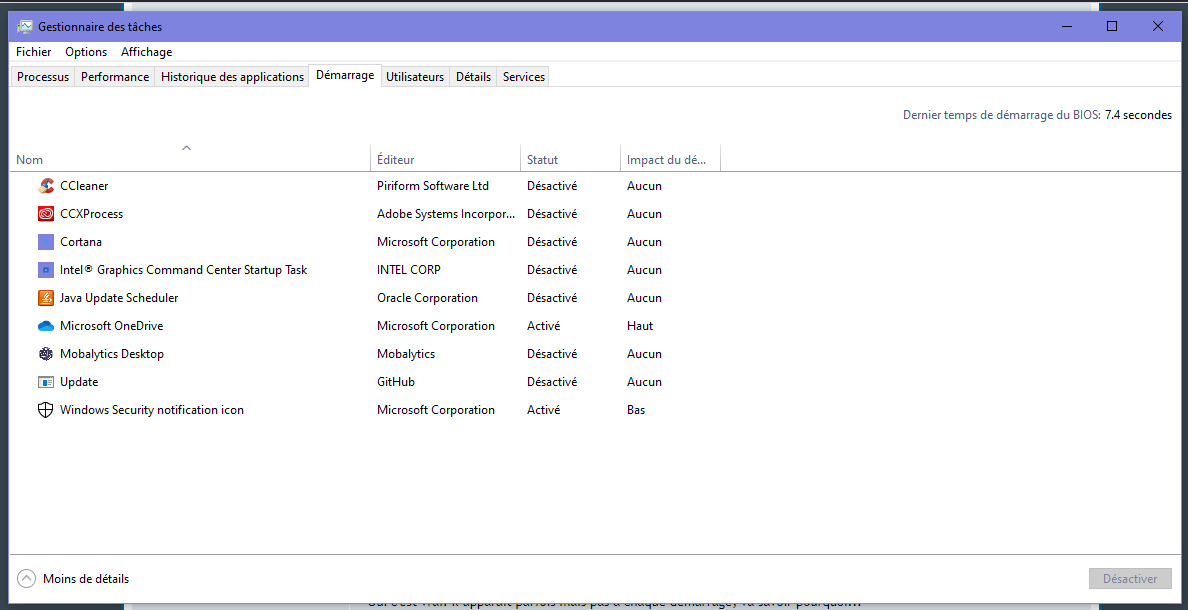
Task: Click Cortana's Microsoft Corporation publisher cell
Action: point(436,242)
